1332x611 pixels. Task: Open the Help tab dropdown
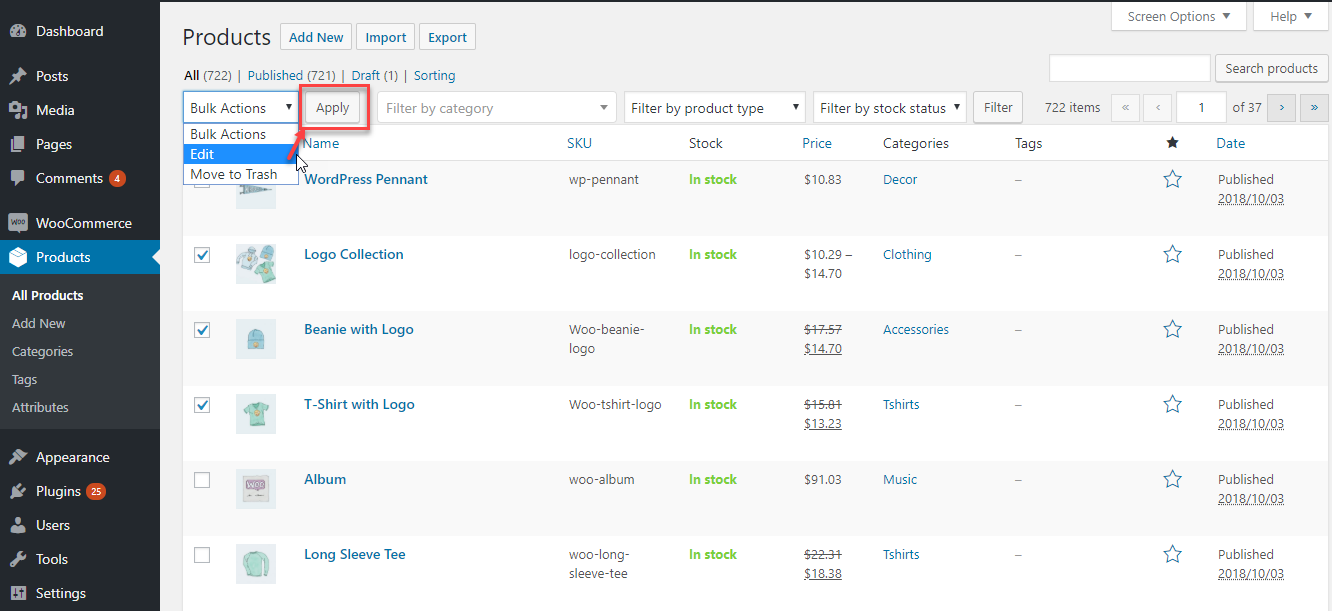click(x=1291, y=16)
